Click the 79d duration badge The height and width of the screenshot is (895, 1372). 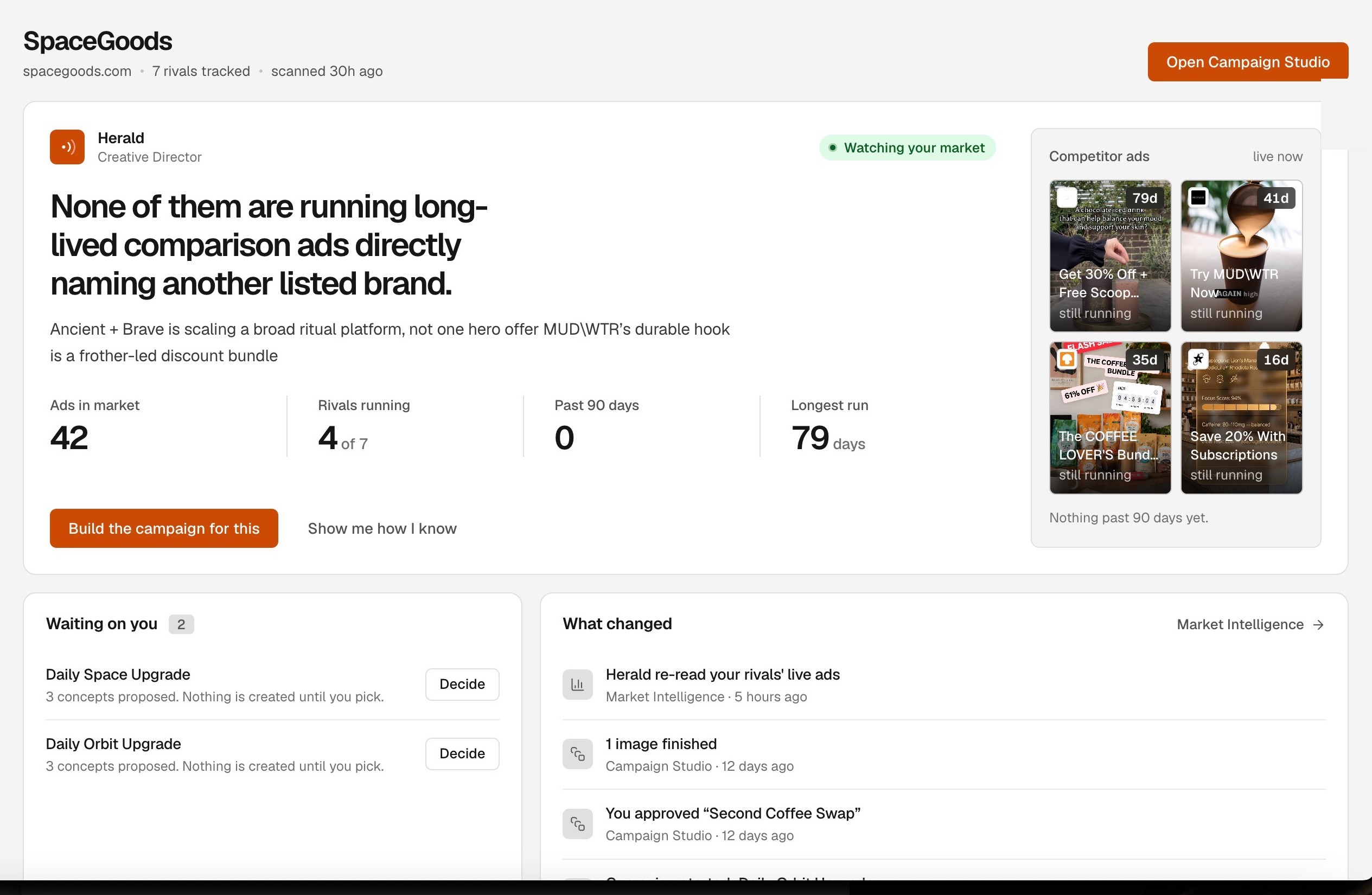[1144, 197]
